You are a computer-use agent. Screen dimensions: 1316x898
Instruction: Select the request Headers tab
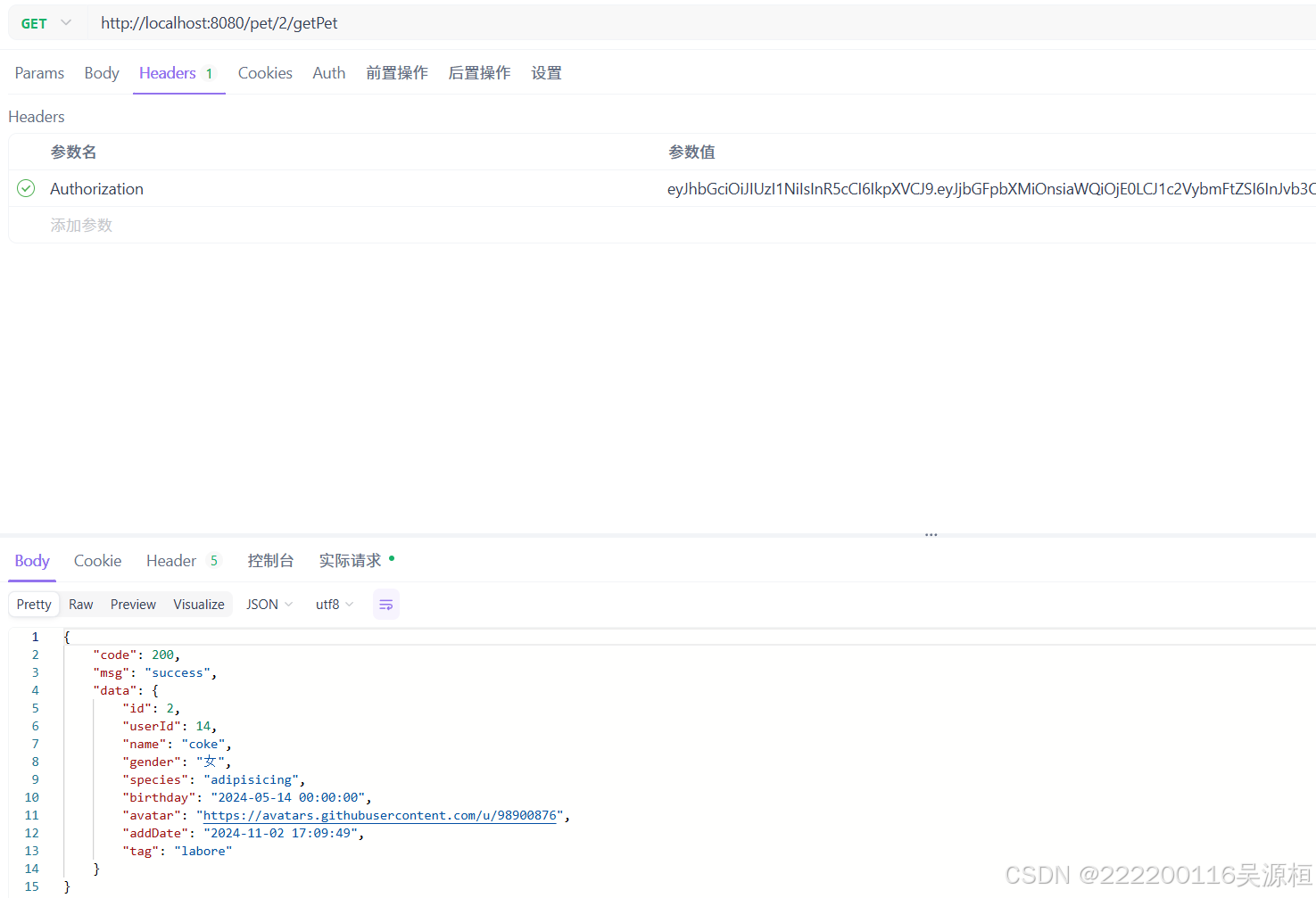click(178, 73)
